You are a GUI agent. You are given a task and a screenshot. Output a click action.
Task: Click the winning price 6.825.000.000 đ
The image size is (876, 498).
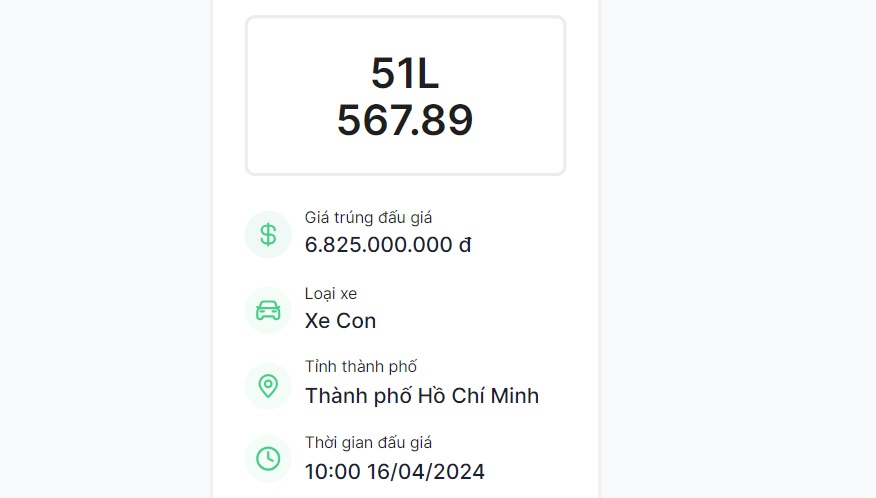(x=388, y=245)
